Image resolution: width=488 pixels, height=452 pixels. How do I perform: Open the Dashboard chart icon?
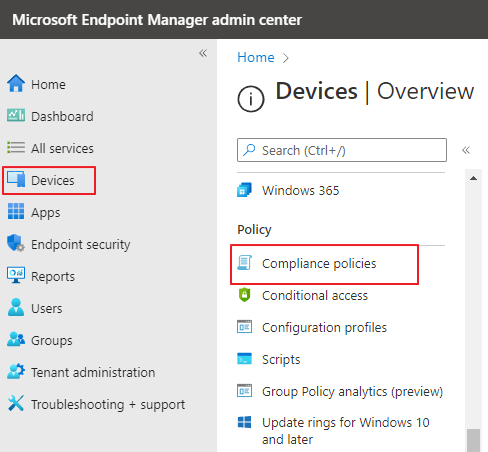click(16, 115)
